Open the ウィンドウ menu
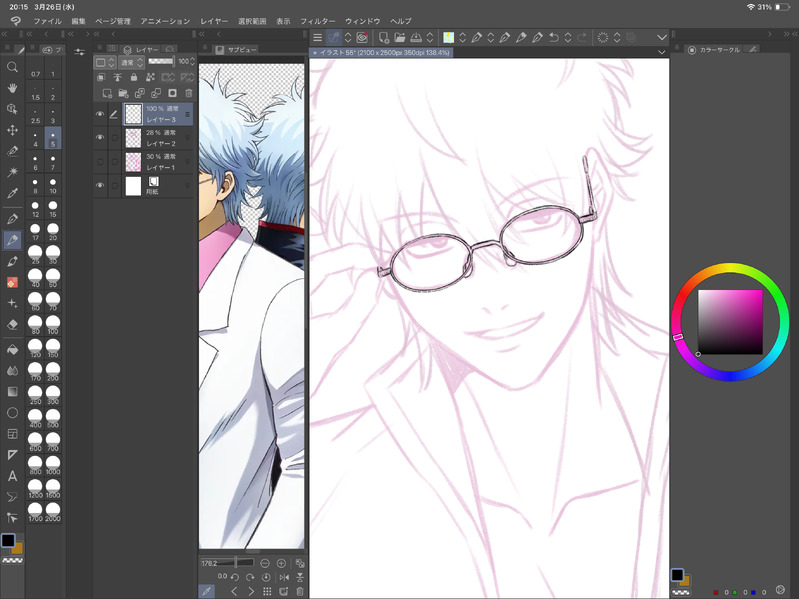The width and height of the screenshot is (799, 599). pyautogui.click(x=363, y=21)
